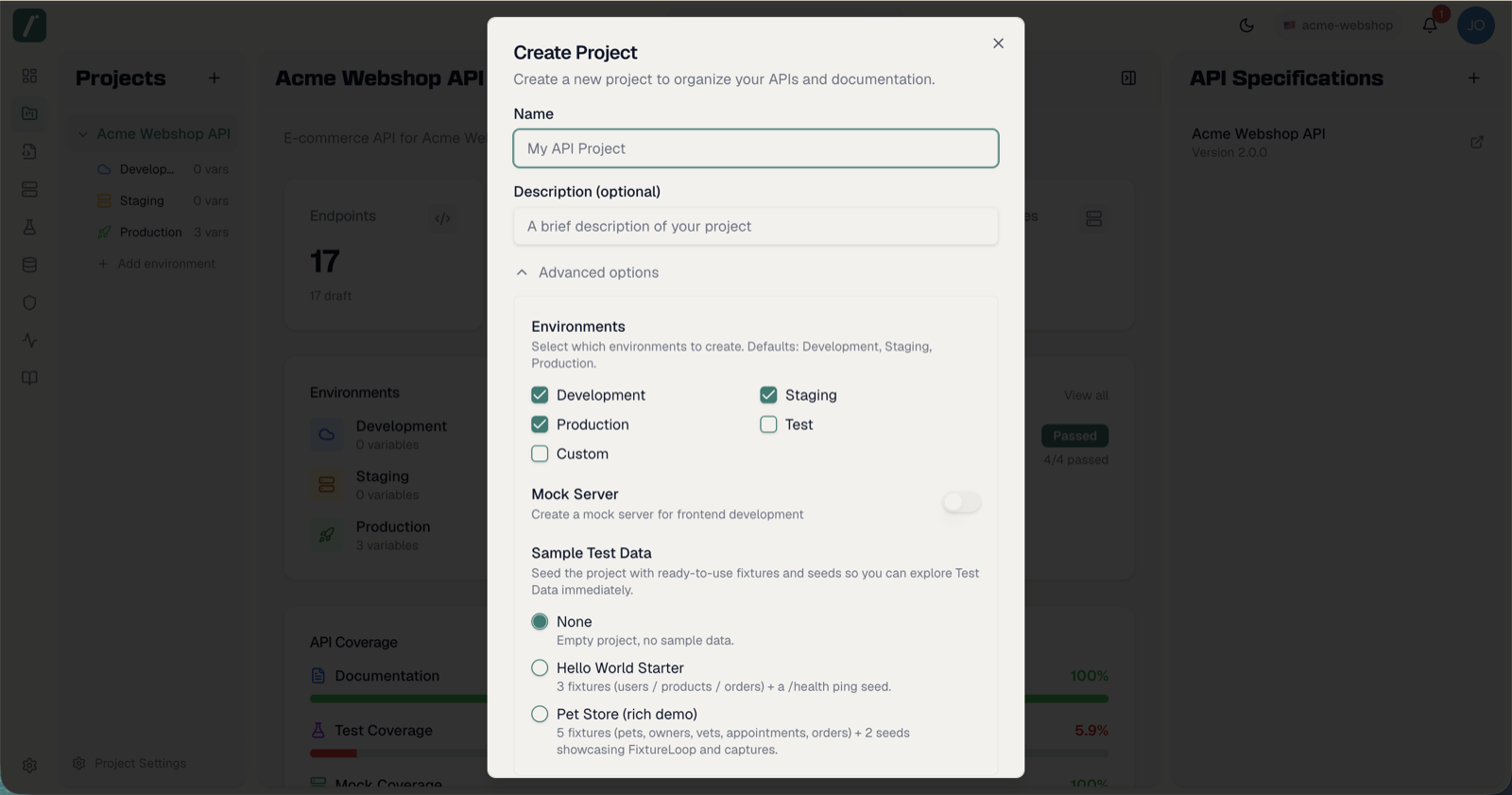Screen dimensions: 1512x795
Task: Open the testing flask sidebar icon
Action: [29, 228]
